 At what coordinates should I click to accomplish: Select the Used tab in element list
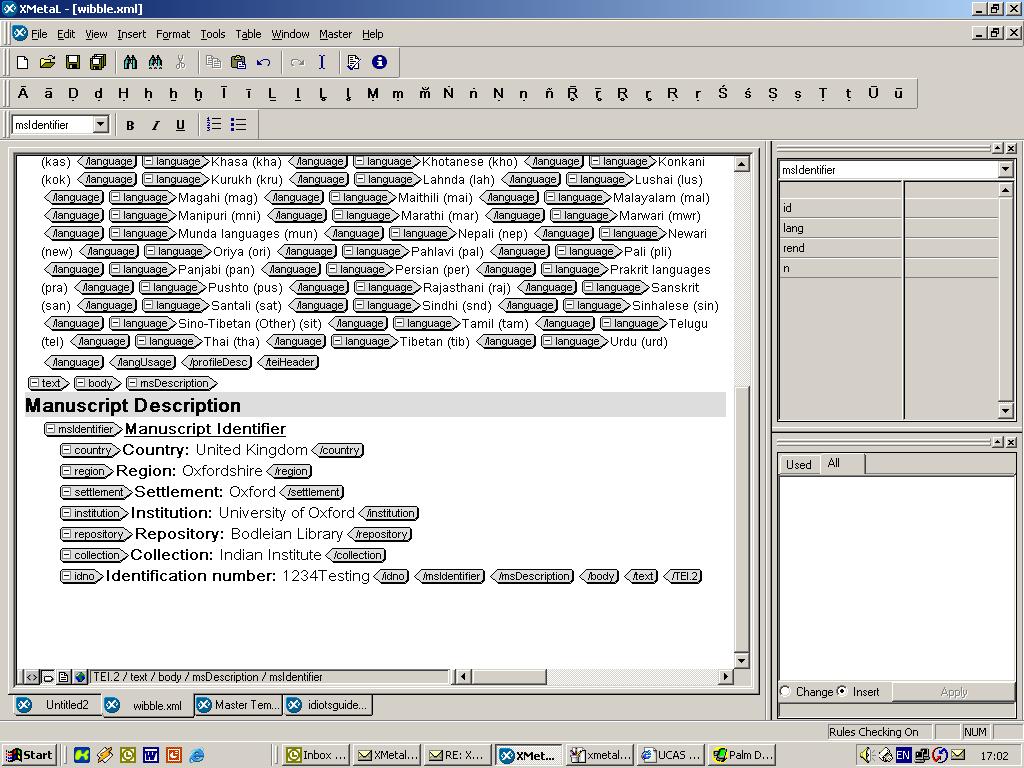pos(798,464)
